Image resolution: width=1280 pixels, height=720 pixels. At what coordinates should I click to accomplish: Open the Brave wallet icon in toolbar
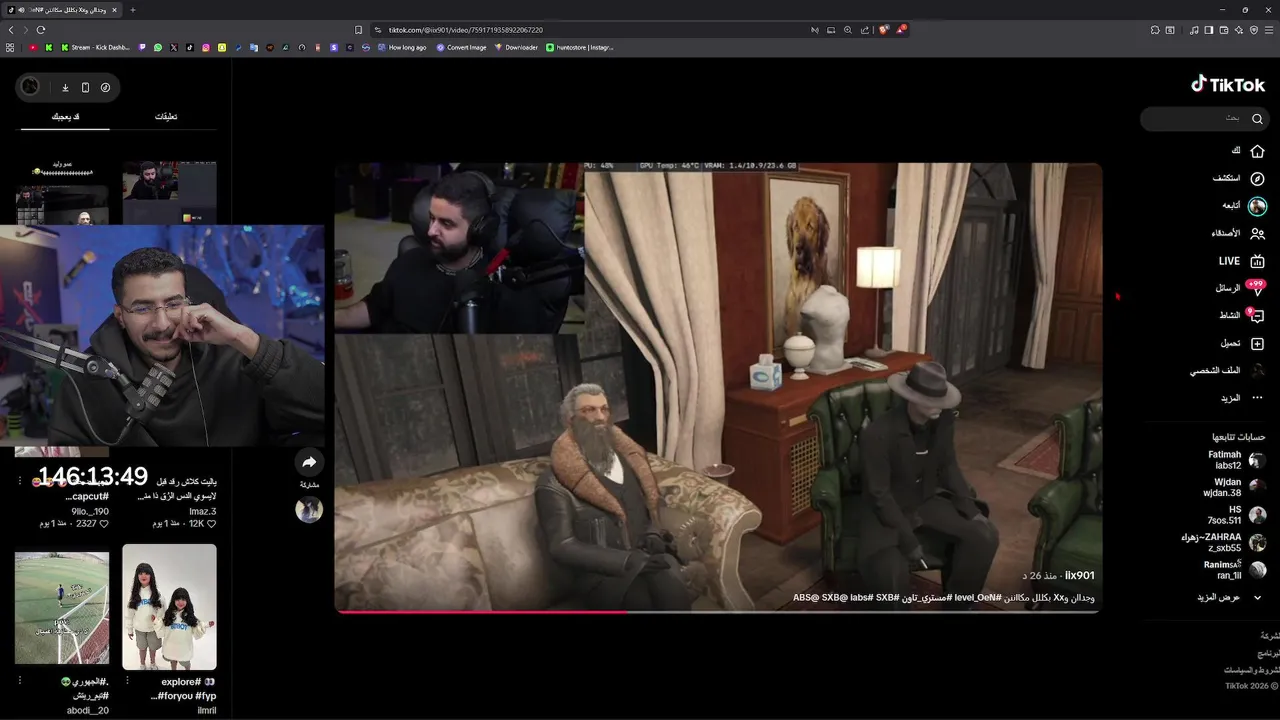point(1223,30)
